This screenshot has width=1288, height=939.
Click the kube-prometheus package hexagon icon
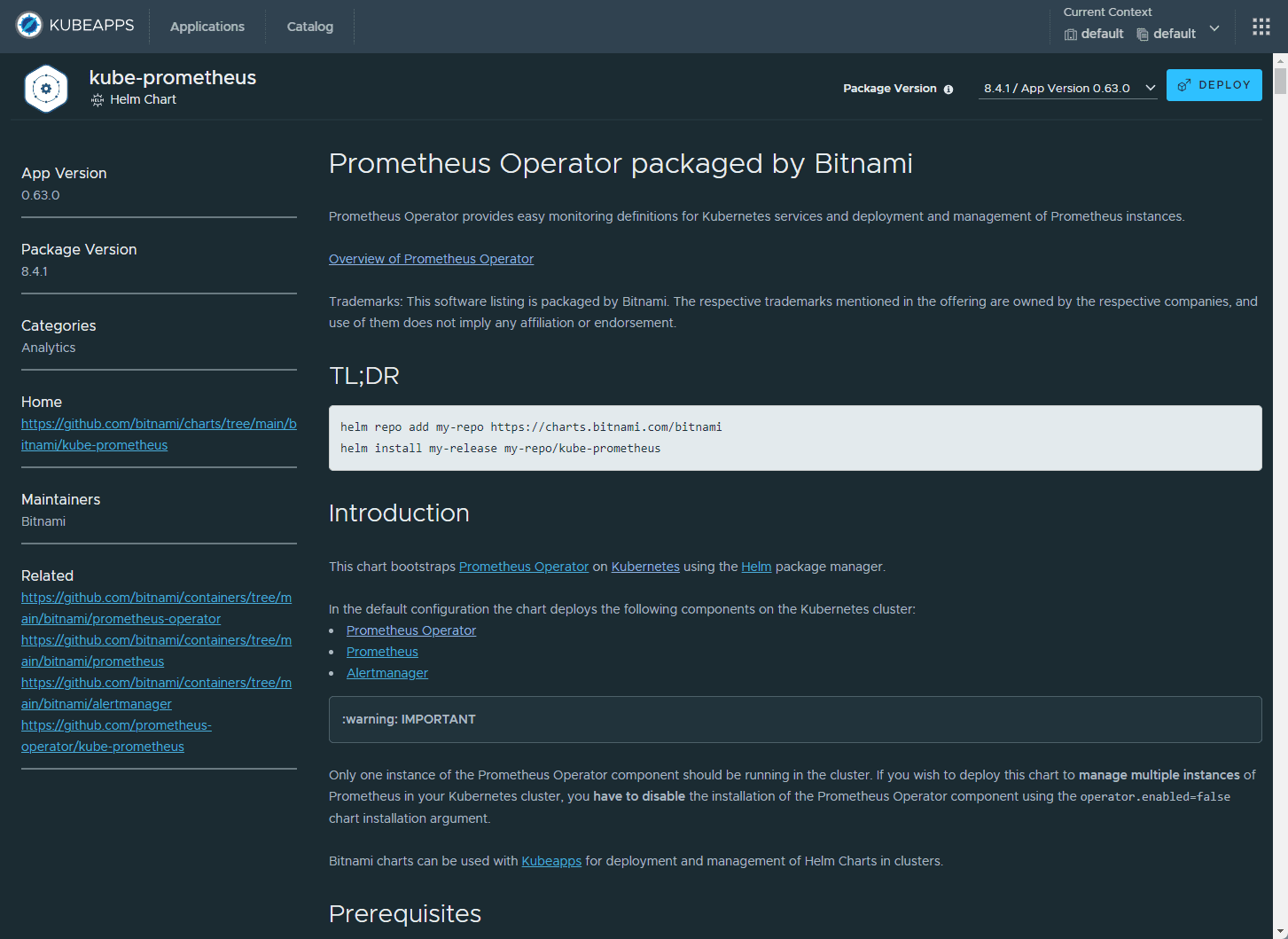46,89
